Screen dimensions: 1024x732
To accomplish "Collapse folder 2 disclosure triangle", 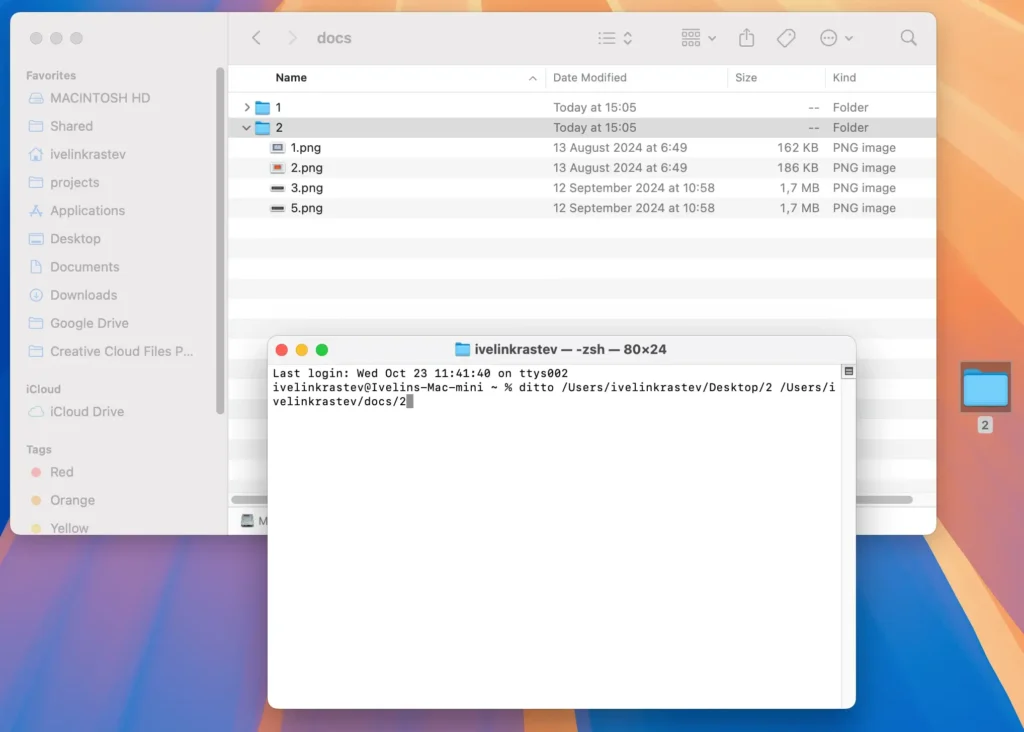I will [246, 127].
